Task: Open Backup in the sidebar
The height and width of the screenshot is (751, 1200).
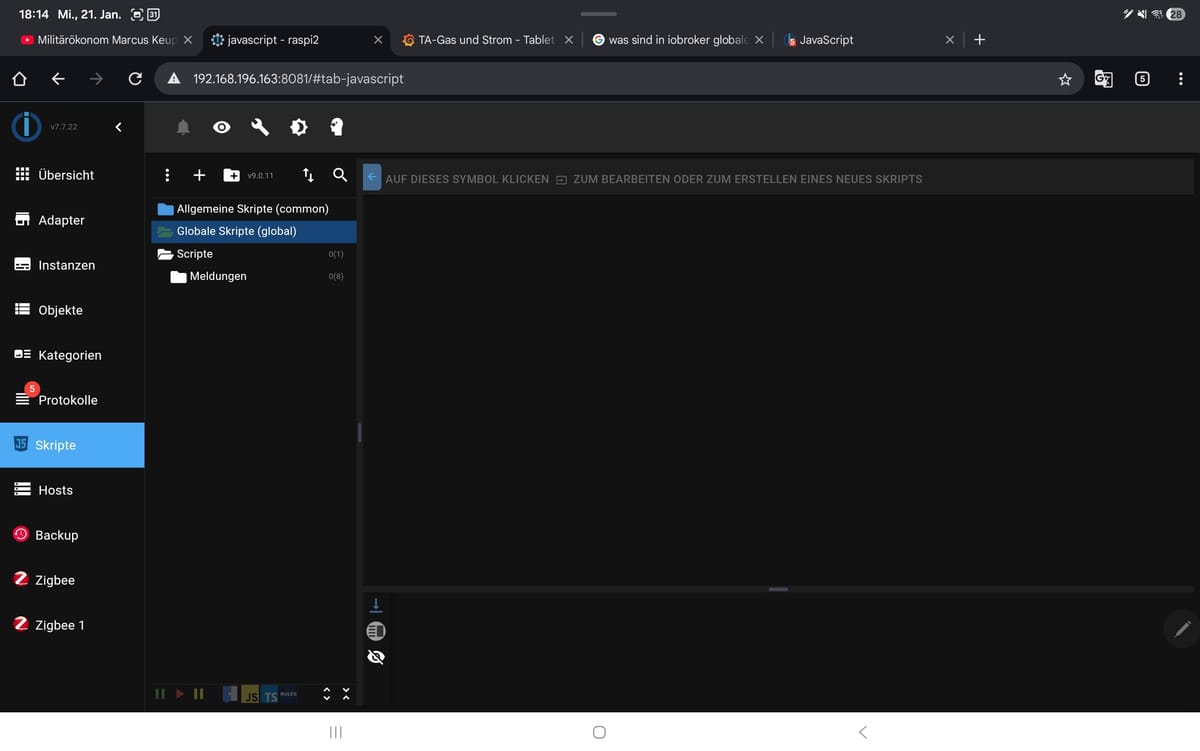Action: pyautogui.click(x=72, y=535)
